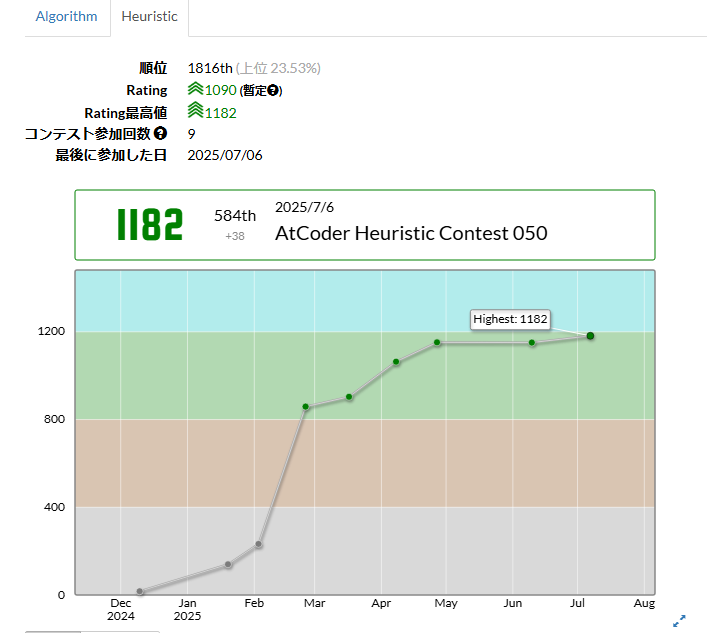
Task: Select the July 2025 data point on graph
Action: point(590,336)
